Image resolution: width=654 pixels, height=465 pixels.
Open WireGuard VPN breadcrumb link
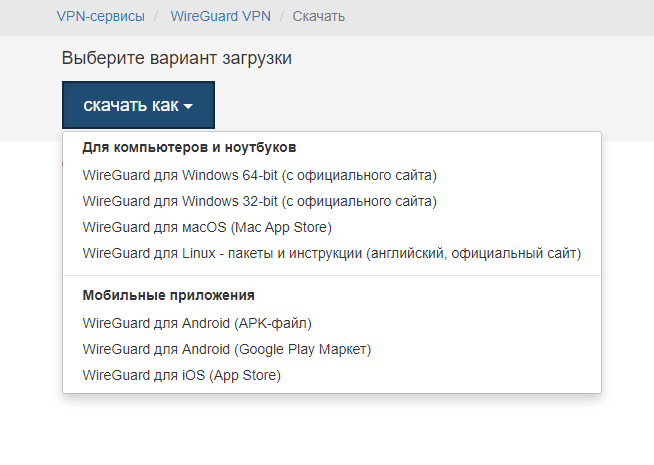click(220, 16)
